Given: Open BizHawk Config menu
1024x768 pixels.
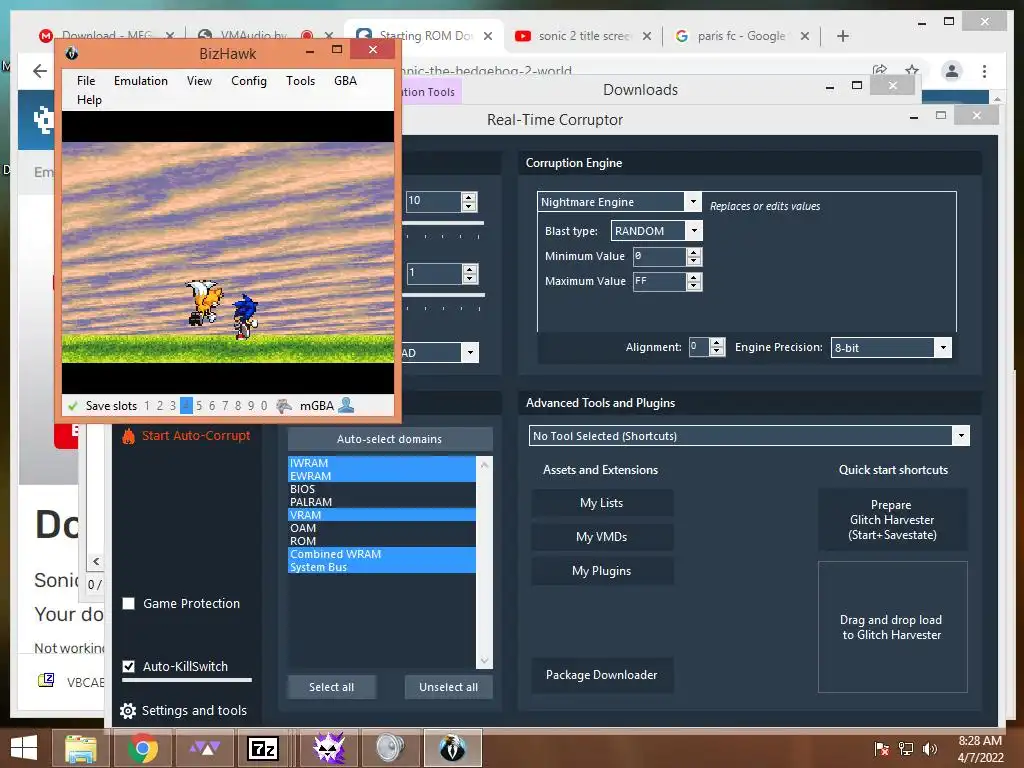Looking at the screenshot, I should pyautogui.click(x=249, y=80).
